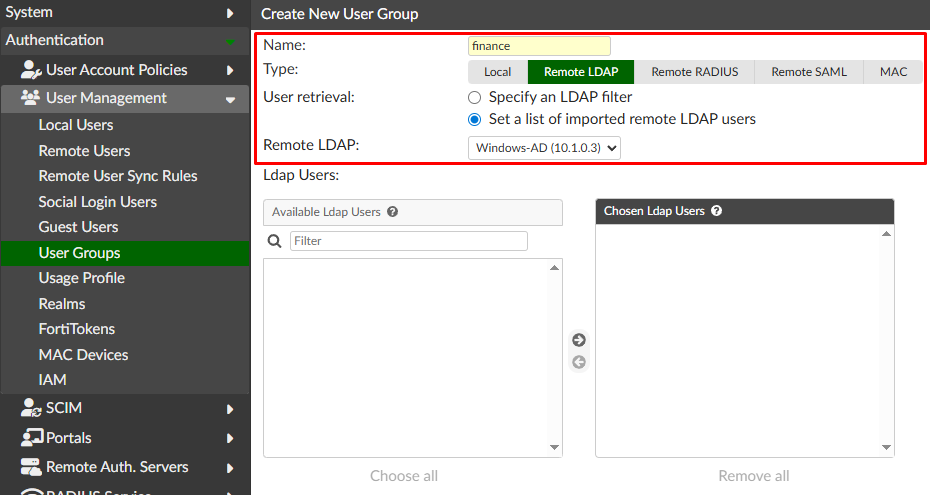The image size is (930, 495).
Task: Click the left arrow remove-user icon
Action: point(579,362)
